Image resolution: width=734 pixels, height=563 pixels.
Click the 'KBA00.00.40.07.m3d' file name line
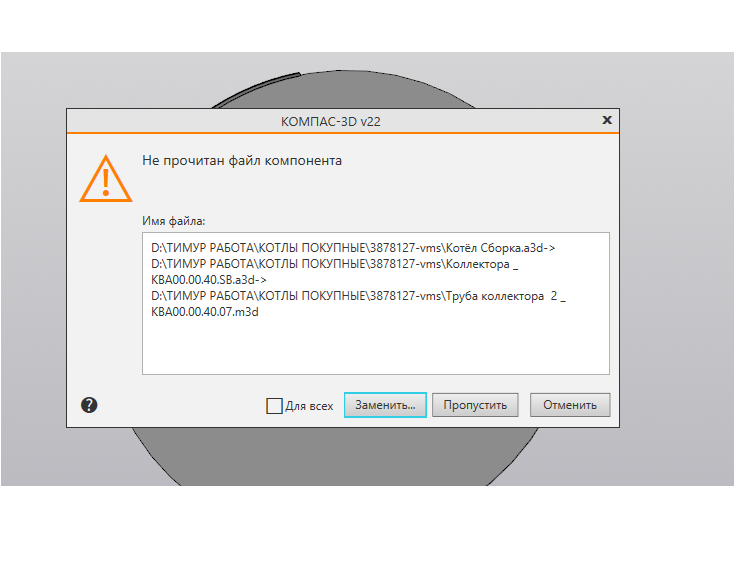(x=205, y=312)
